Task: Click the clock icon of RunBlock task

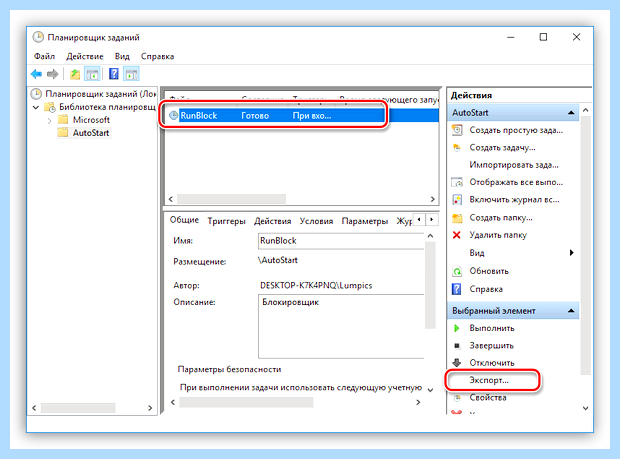Action: pos(174,115)
